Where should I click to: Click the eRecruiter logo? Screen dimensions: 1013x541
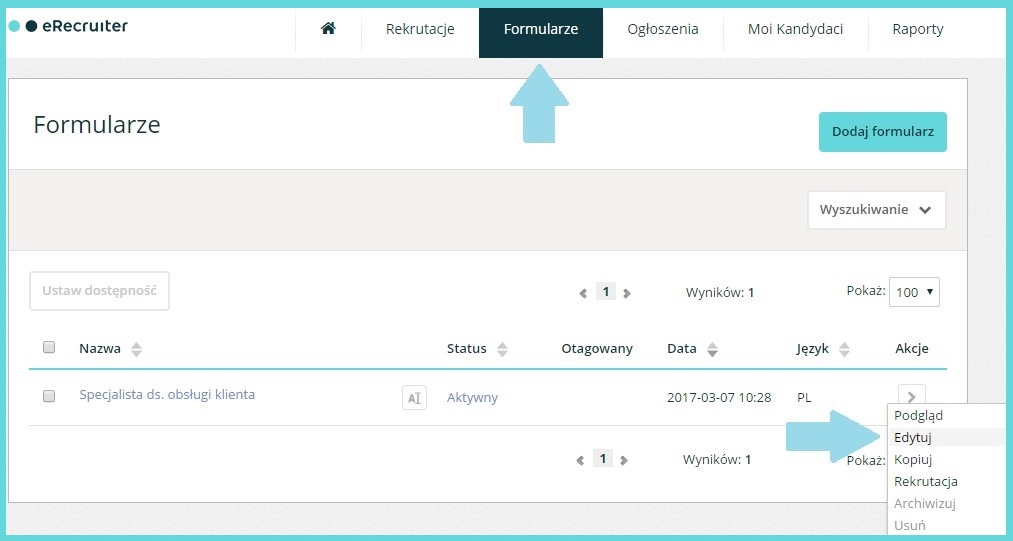point(68,26)
